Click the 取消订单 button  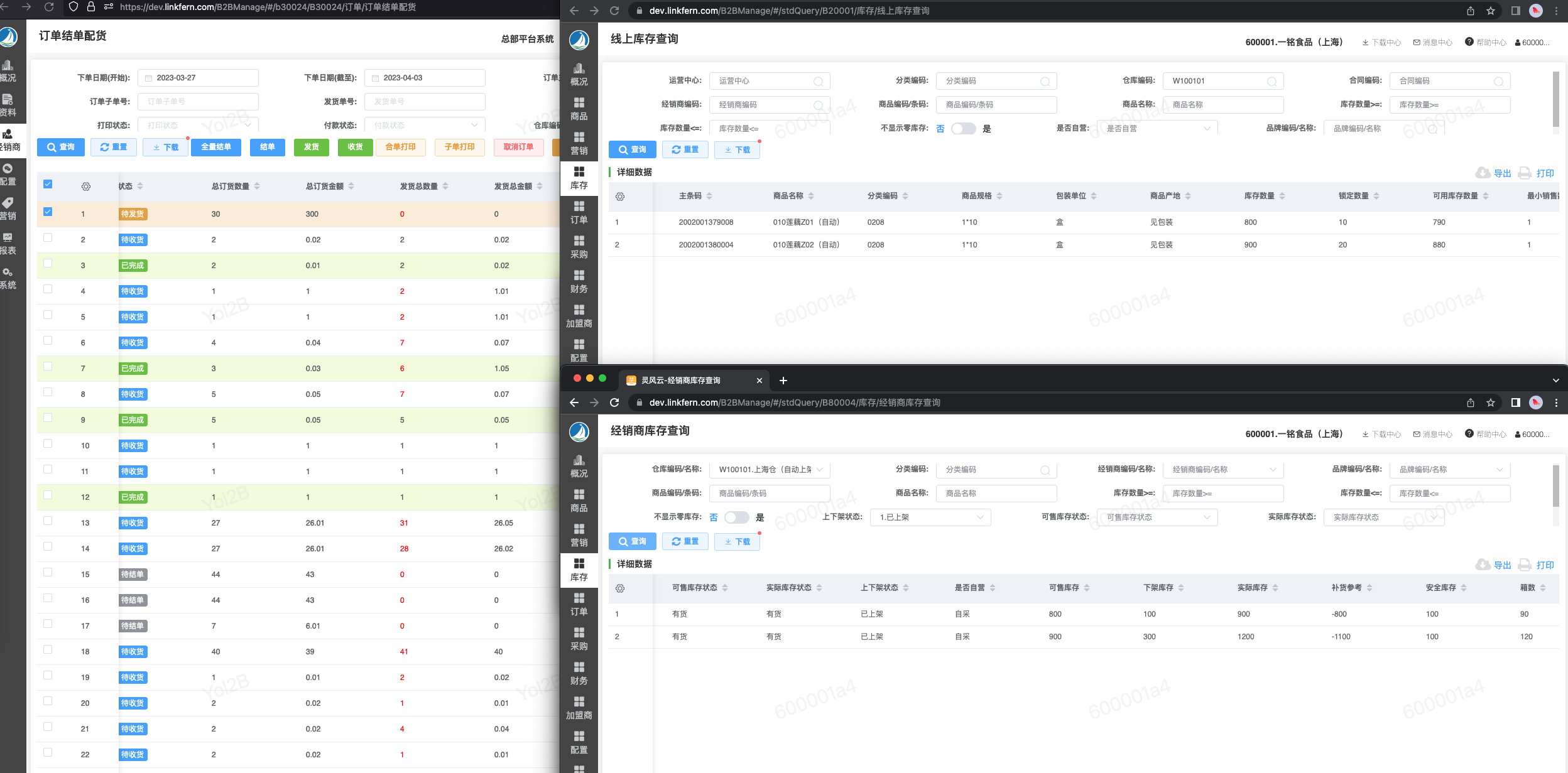tap(518, 147)
